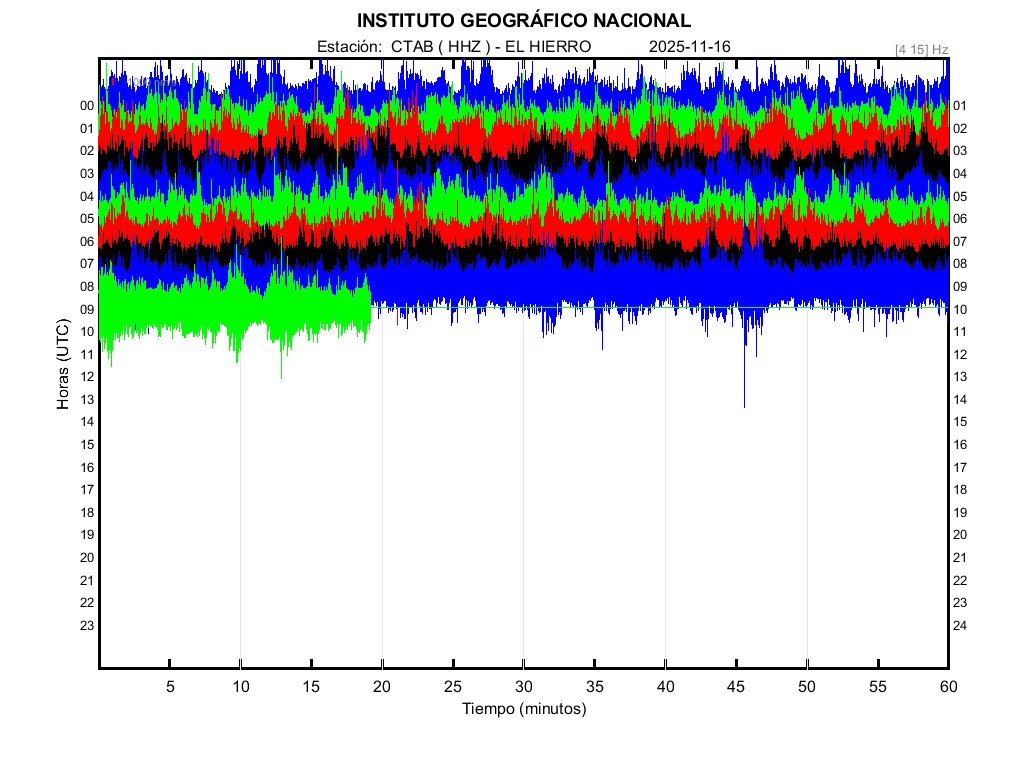Click the Tiempo (minutos) axis label

coord(523,709)
